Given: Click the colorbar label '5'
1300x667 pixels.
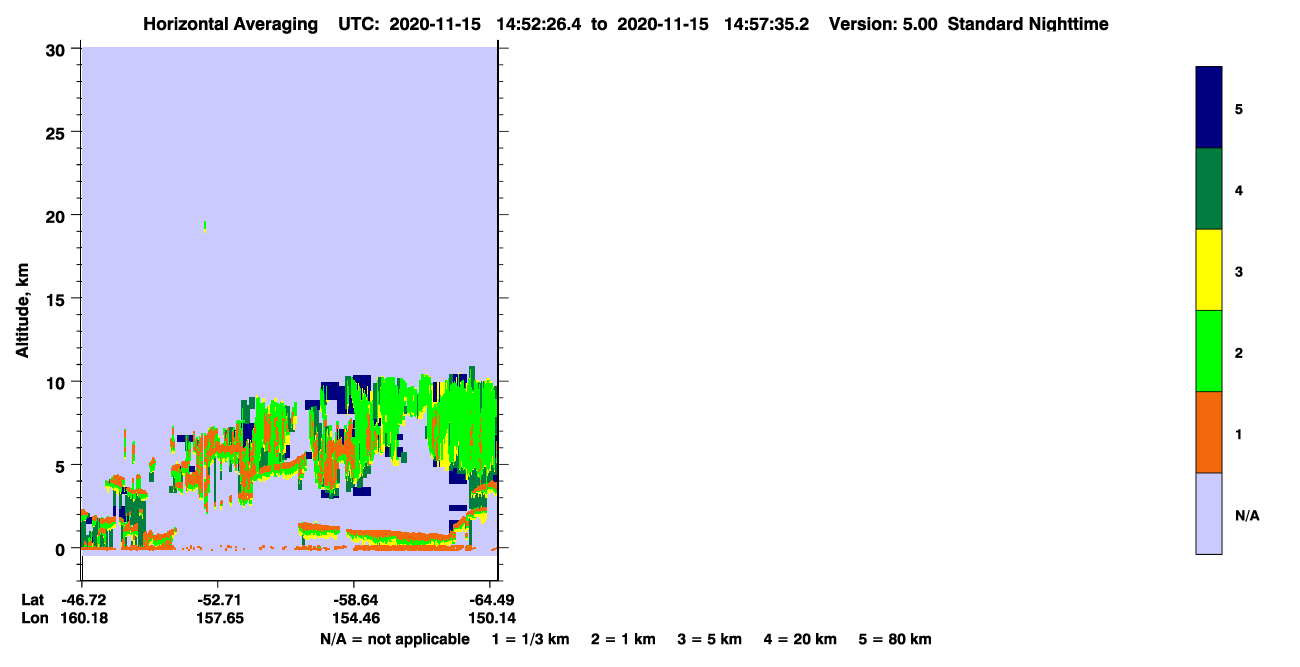Looking at the screenshot, I should (1238, 108).
